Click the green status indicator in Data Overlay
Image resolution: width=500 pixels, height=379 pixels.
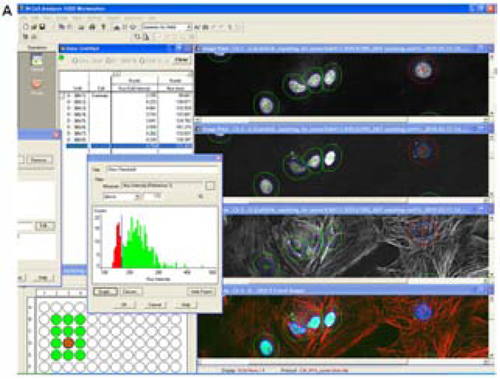(62, 58)
